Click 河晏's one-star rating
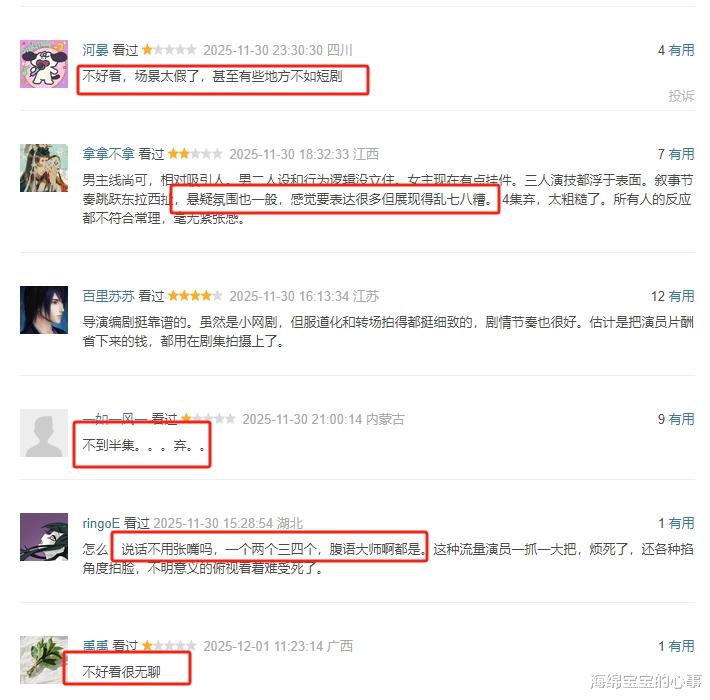Viewport: 710px width, 700px height. pos(169,49)
